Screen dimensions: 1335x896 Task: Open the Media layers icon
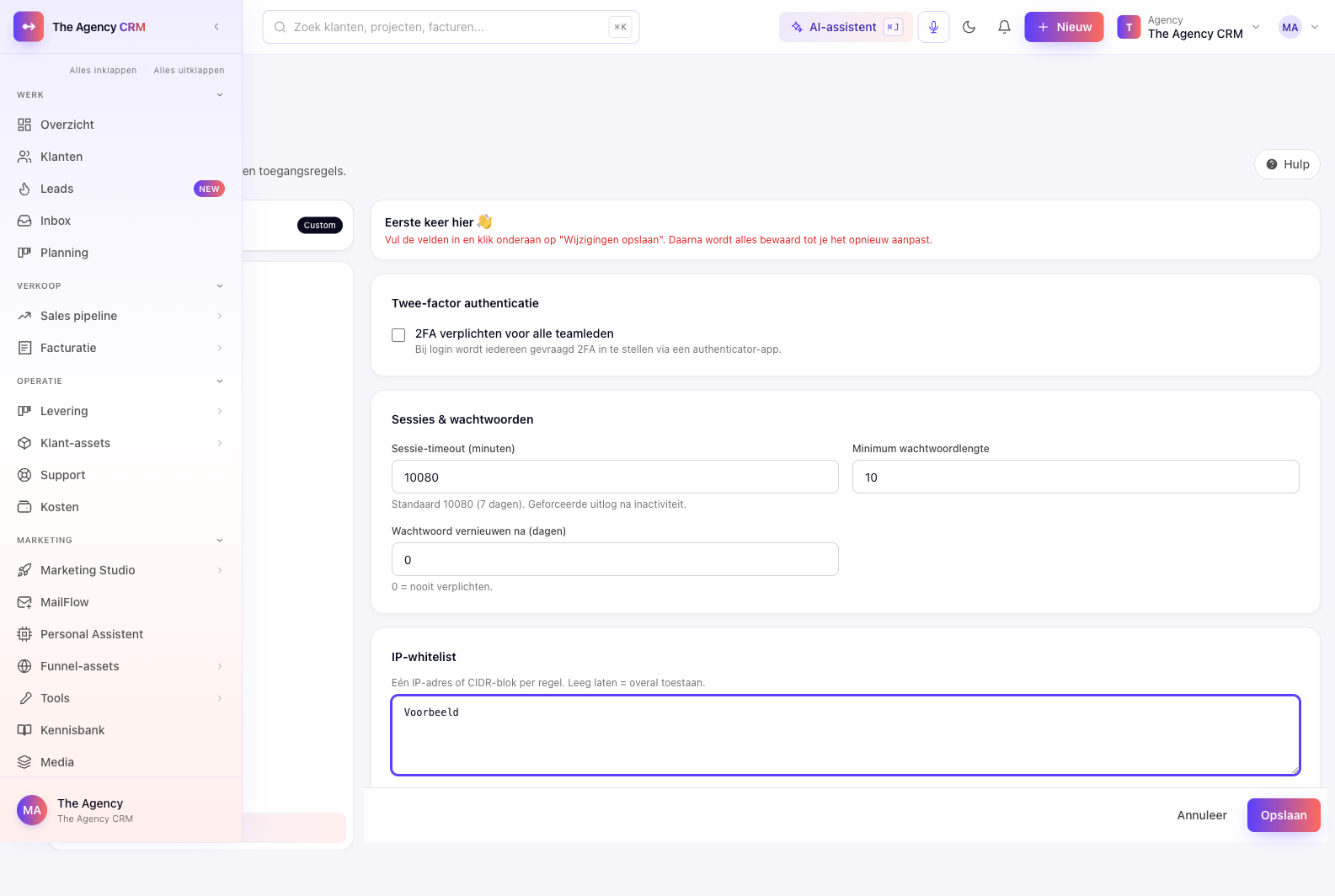[24, 762]
